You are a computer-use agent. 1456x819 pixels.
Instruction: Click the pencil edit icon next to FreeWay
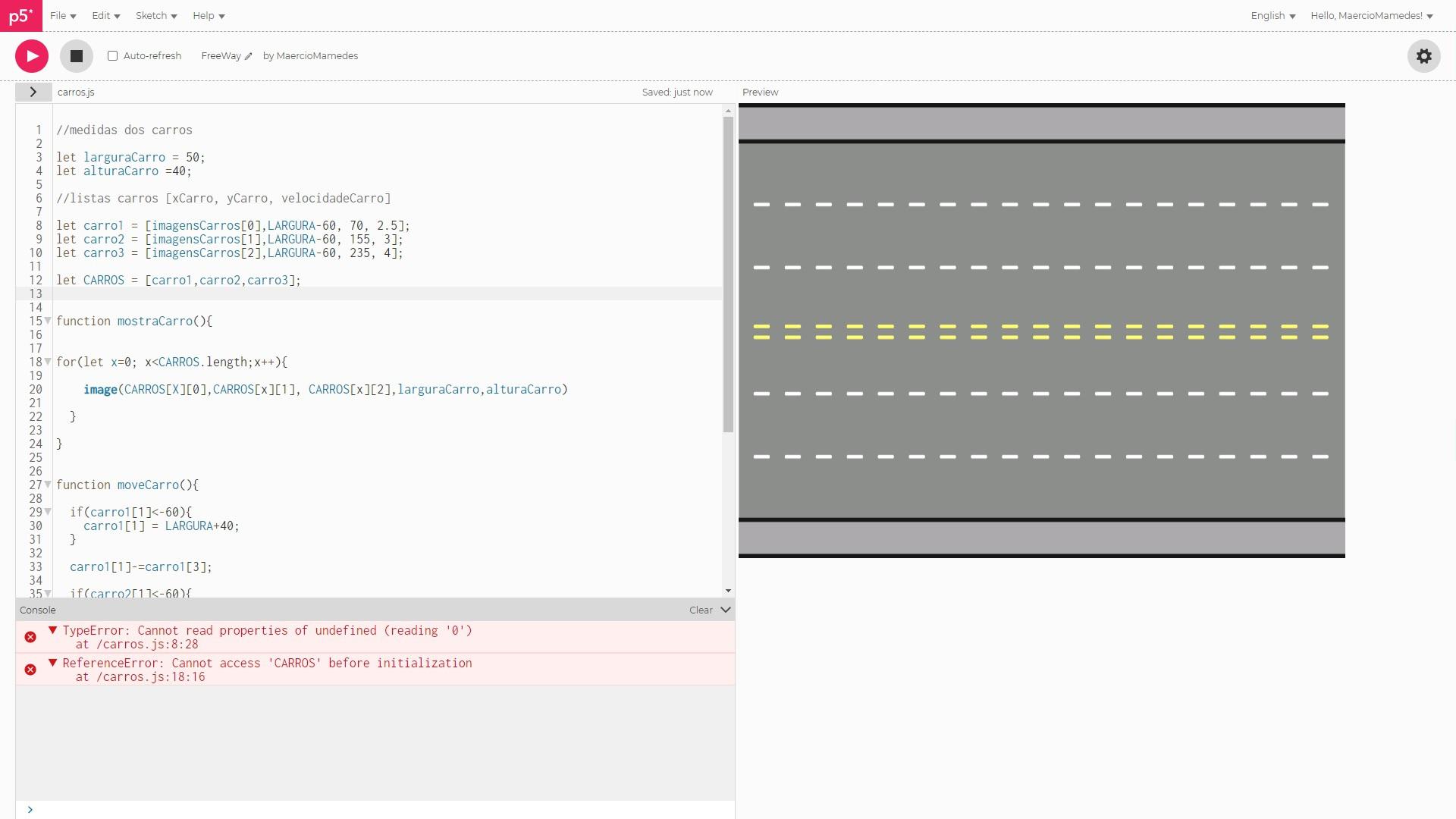tap(248, 55)
